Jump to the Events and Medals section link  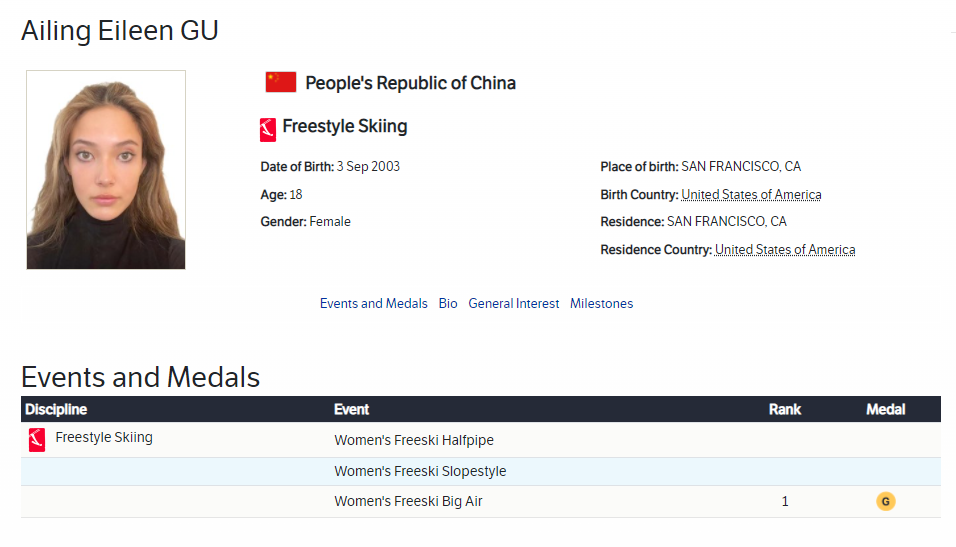[373, 303]
